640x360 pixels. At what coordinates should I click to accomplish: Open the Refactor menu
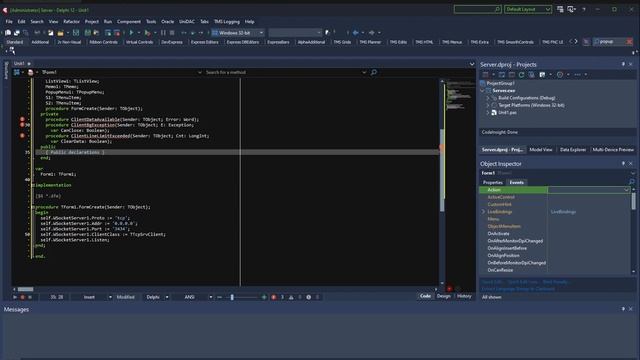[x=71, y=21]
